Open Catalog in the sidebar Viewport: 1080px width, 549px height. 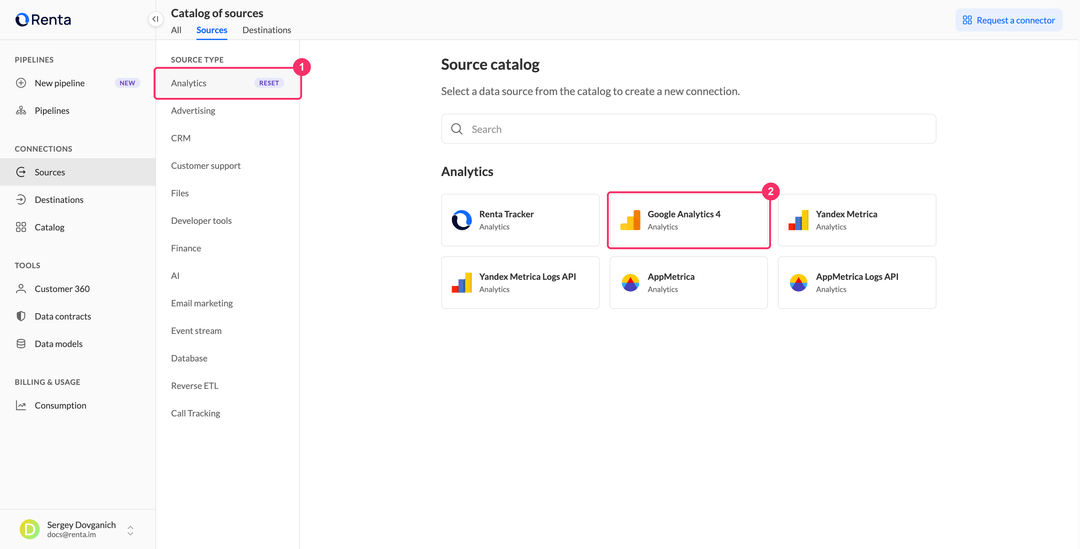pyautogui.click(x=78, y=227)
